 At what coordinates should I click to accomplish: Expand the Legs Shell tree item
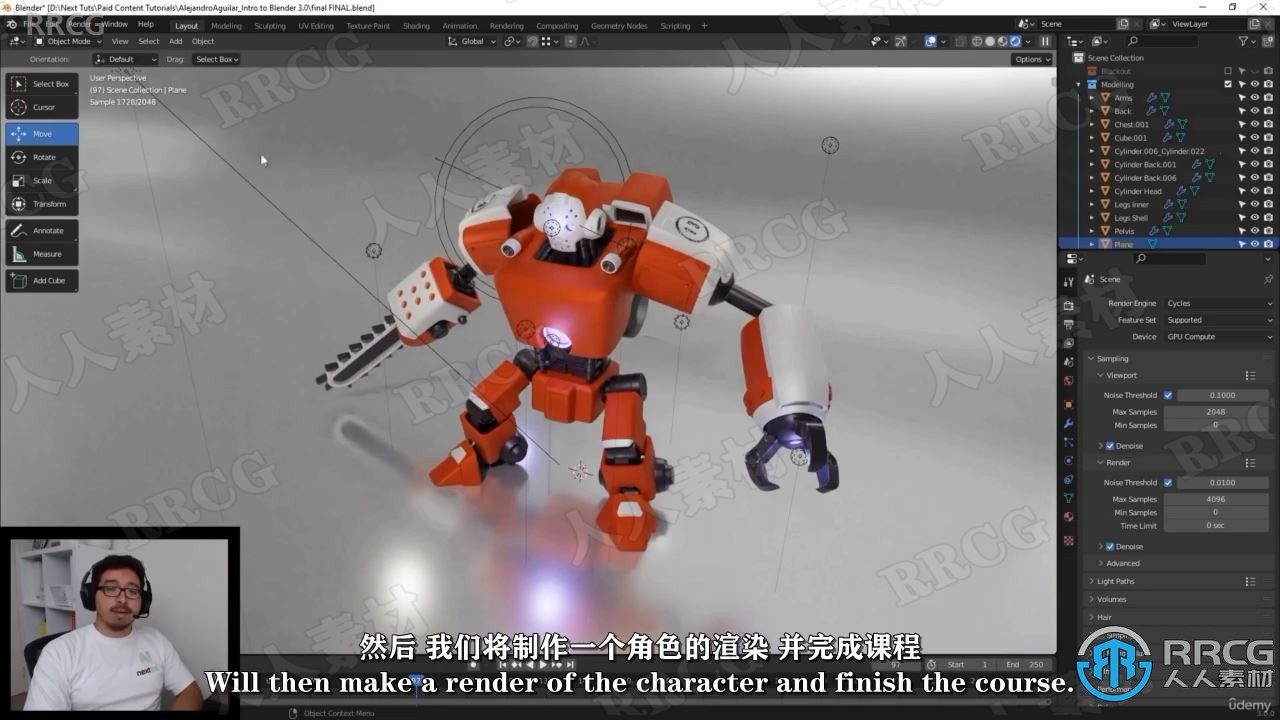pyautogui.click(x=1092, y=218)
